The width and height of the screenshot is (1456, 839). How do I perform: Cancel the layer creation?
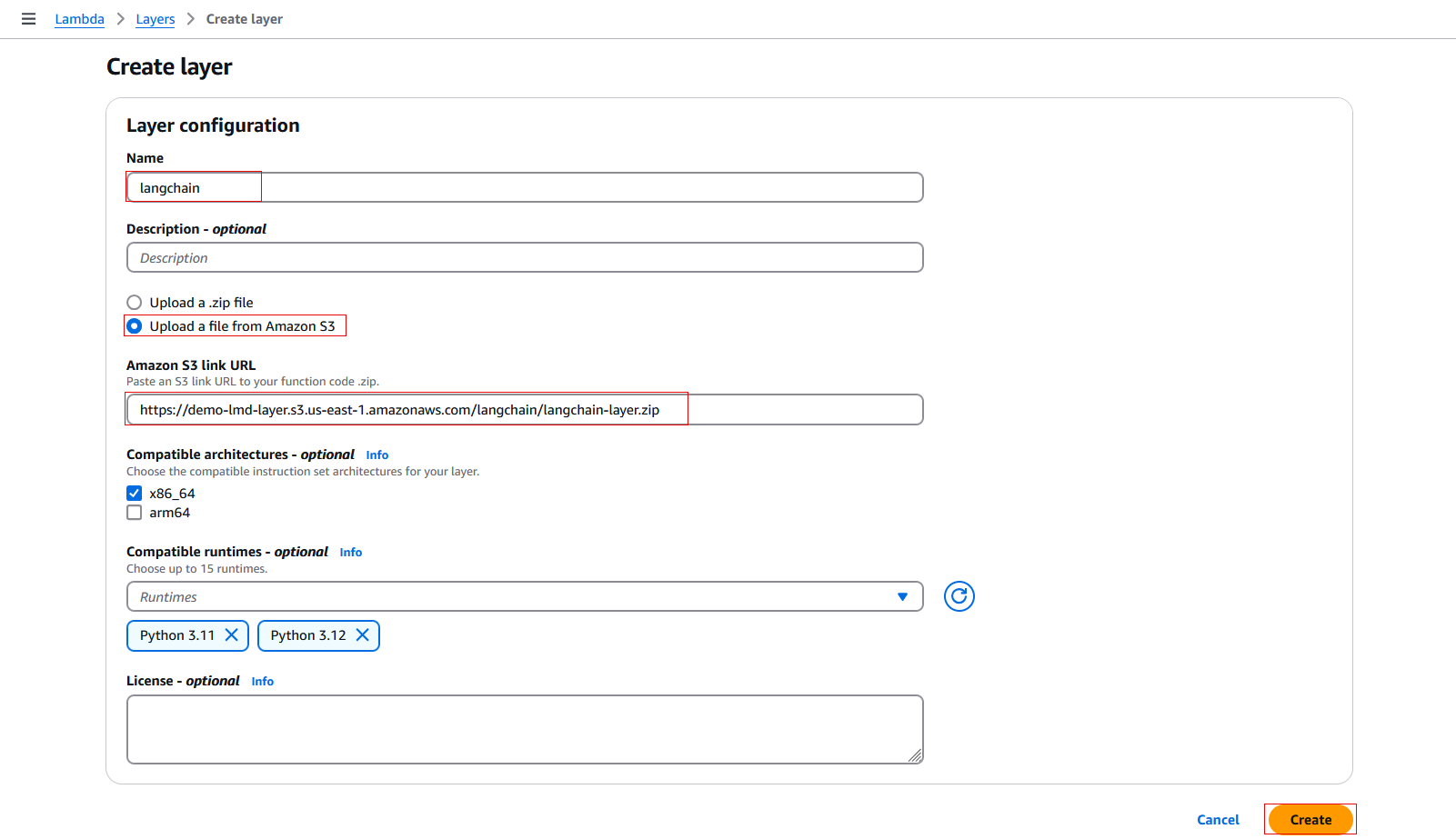click(x=1218, y=819)
